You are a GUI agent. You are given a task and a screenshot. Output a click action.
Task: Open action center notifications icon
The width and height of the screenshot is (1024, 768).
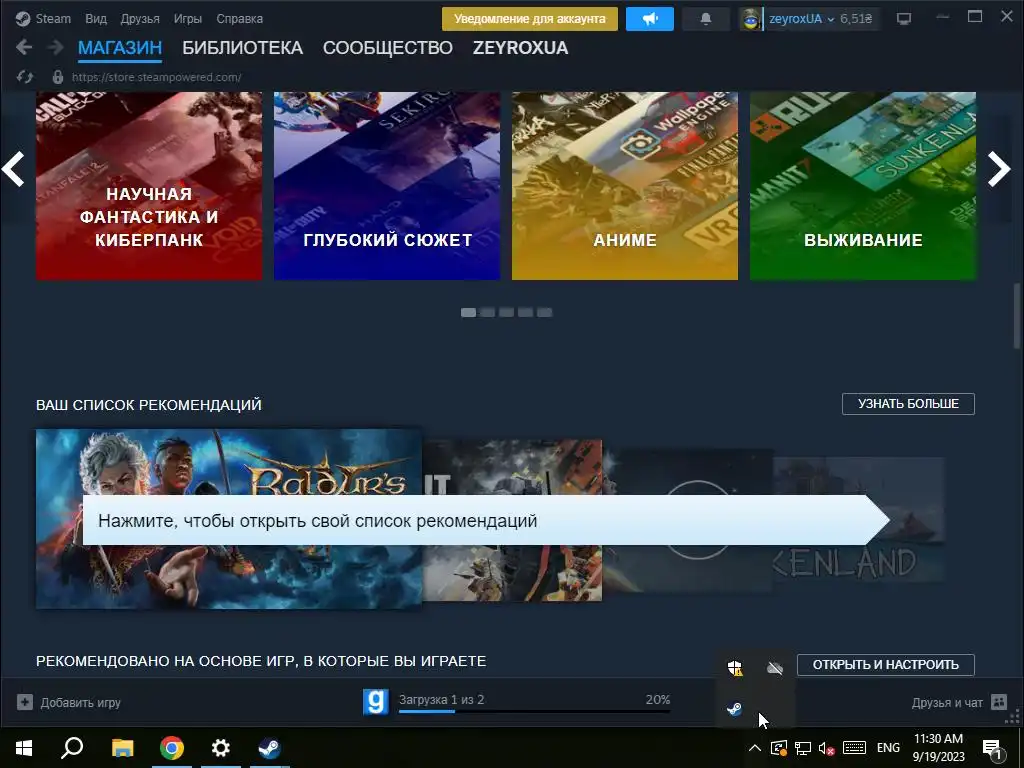point(993,749)
